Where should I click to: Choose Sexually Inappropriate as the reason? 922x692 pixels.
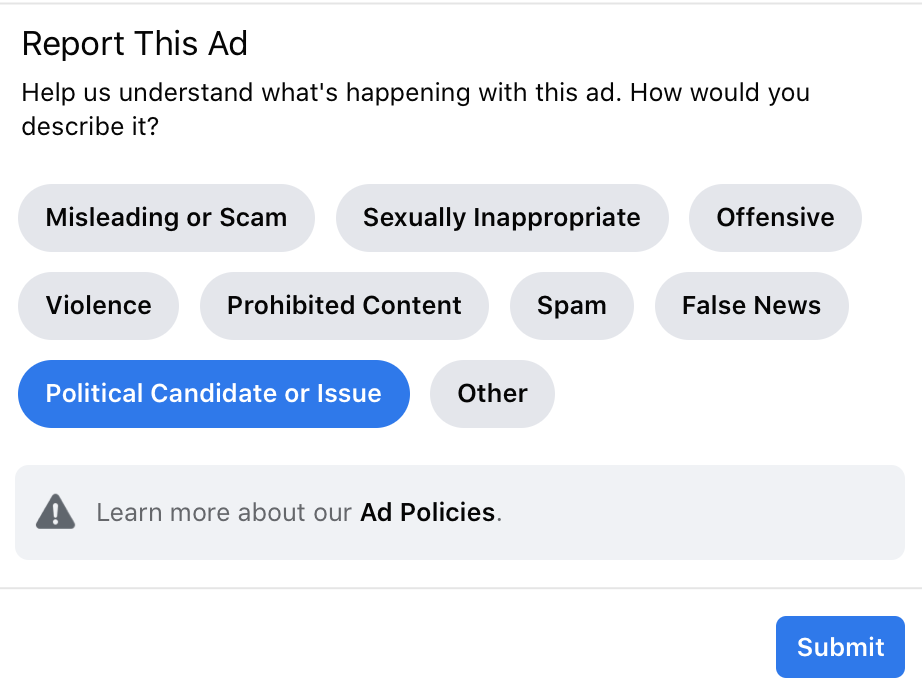pyautogui.click(x=501, y=218)
